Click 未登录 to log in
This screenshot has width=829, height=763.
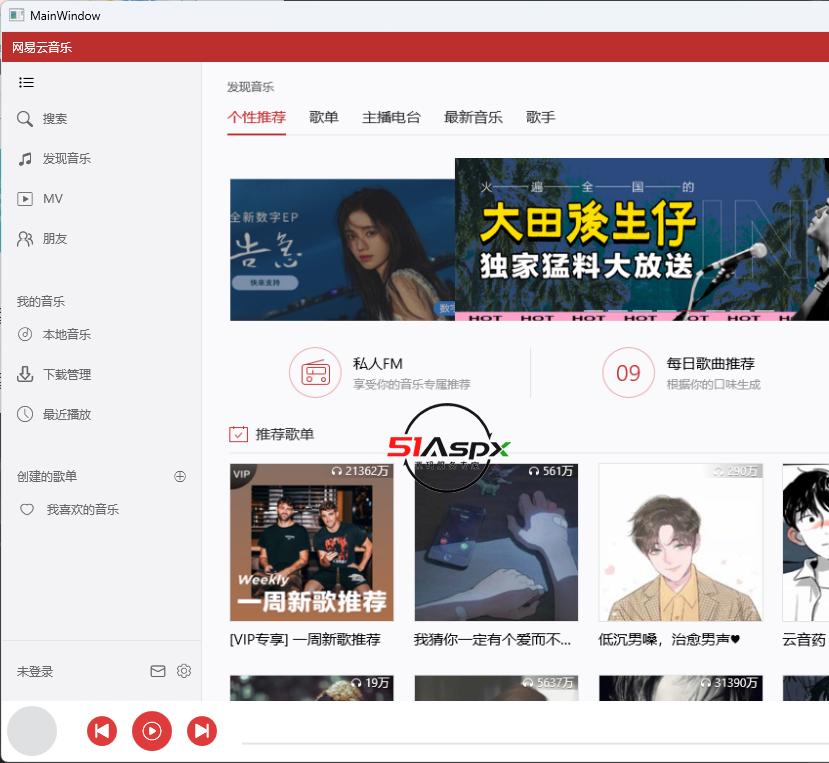(x=35, y=672)
